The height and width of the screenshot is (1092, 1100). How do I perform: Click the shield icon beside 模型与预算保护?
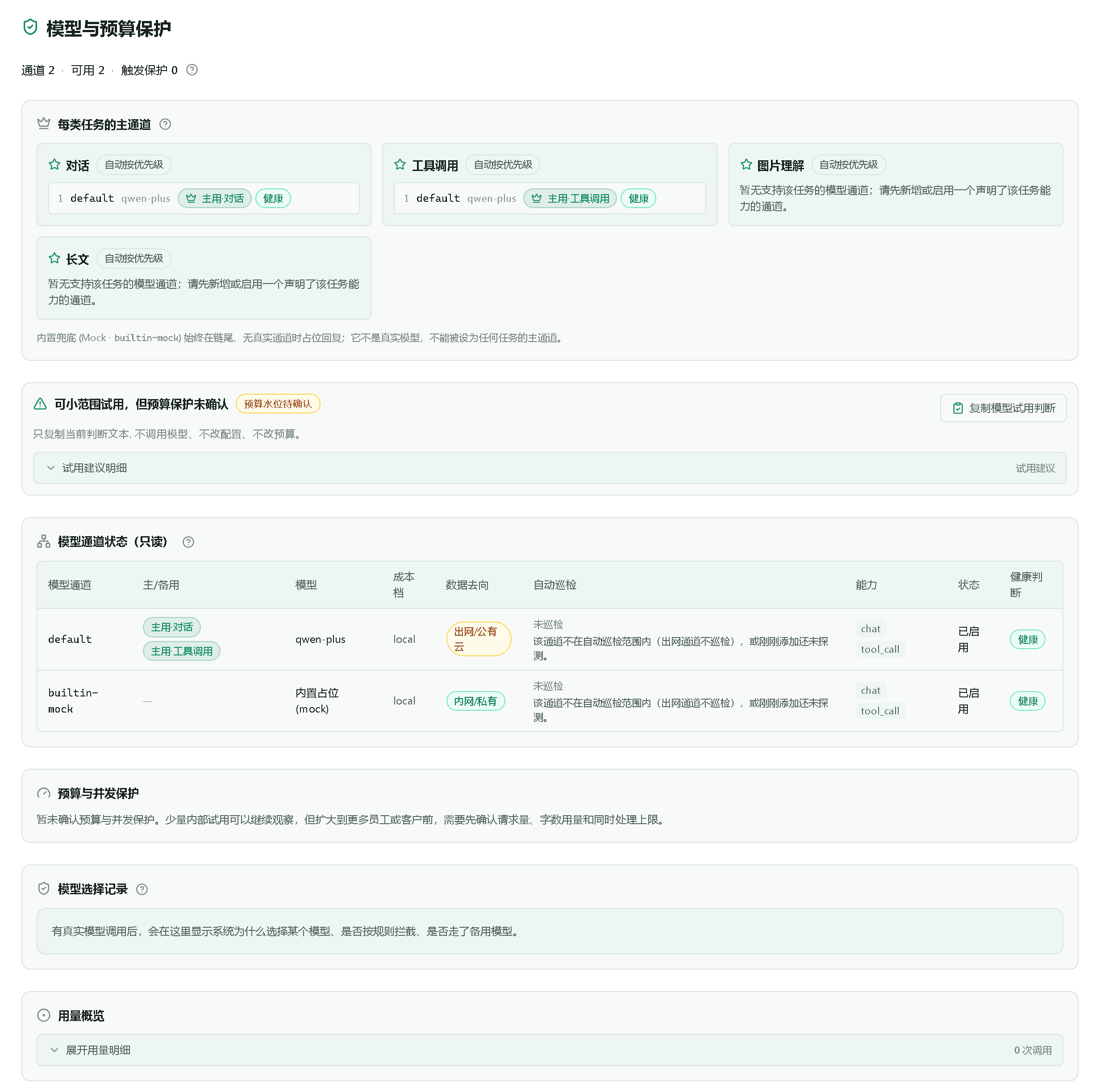[x=30, y=27]
